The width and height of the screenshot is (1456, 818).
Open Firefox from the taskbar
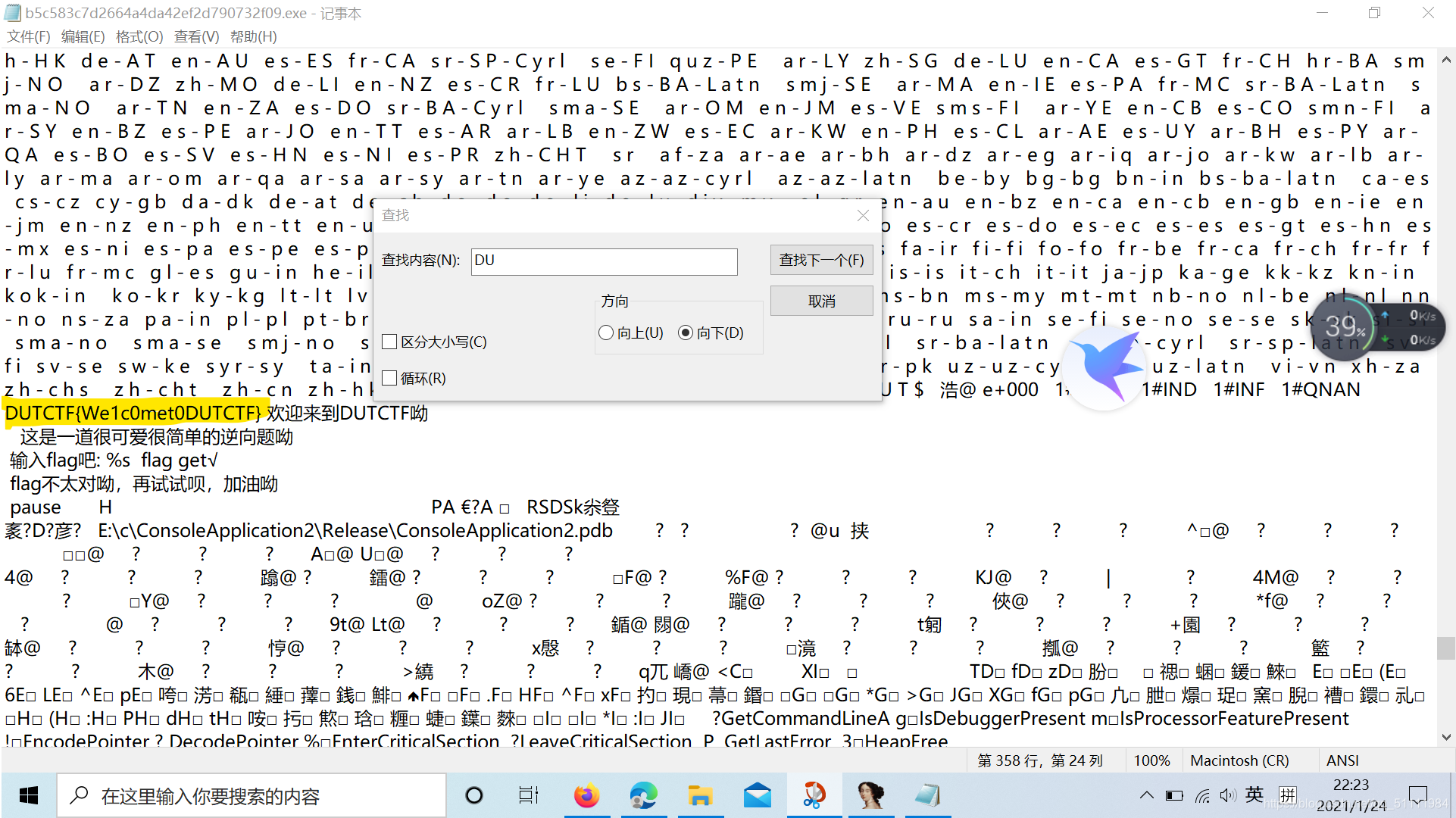pyautogui.click(x=586, y=795)
